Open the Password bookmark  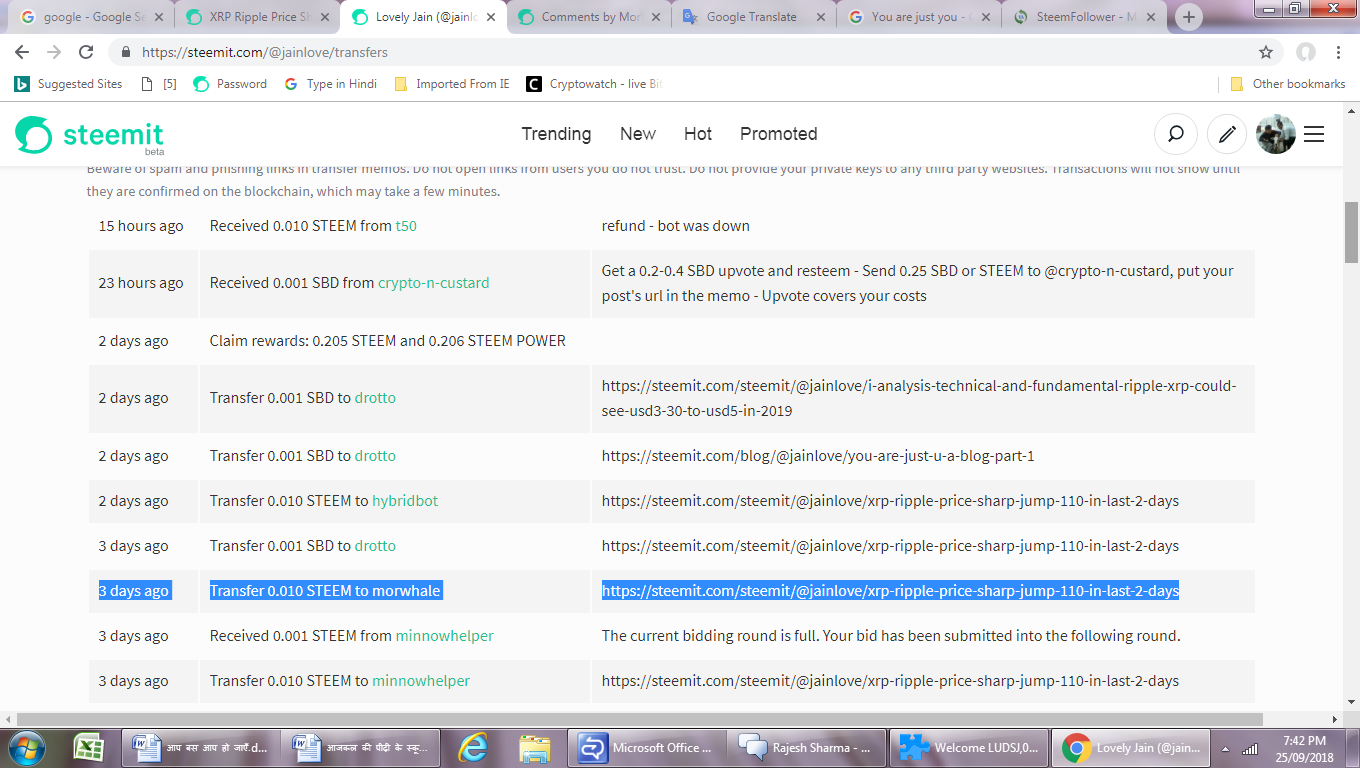230,84
